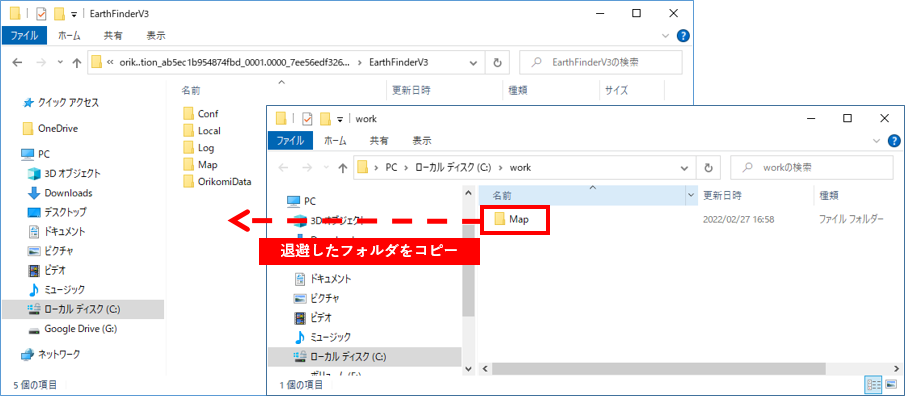Open 共有 tab in EarthFinderV3 window
This screenshot has width=905, height=396.
tap(113, 36)
